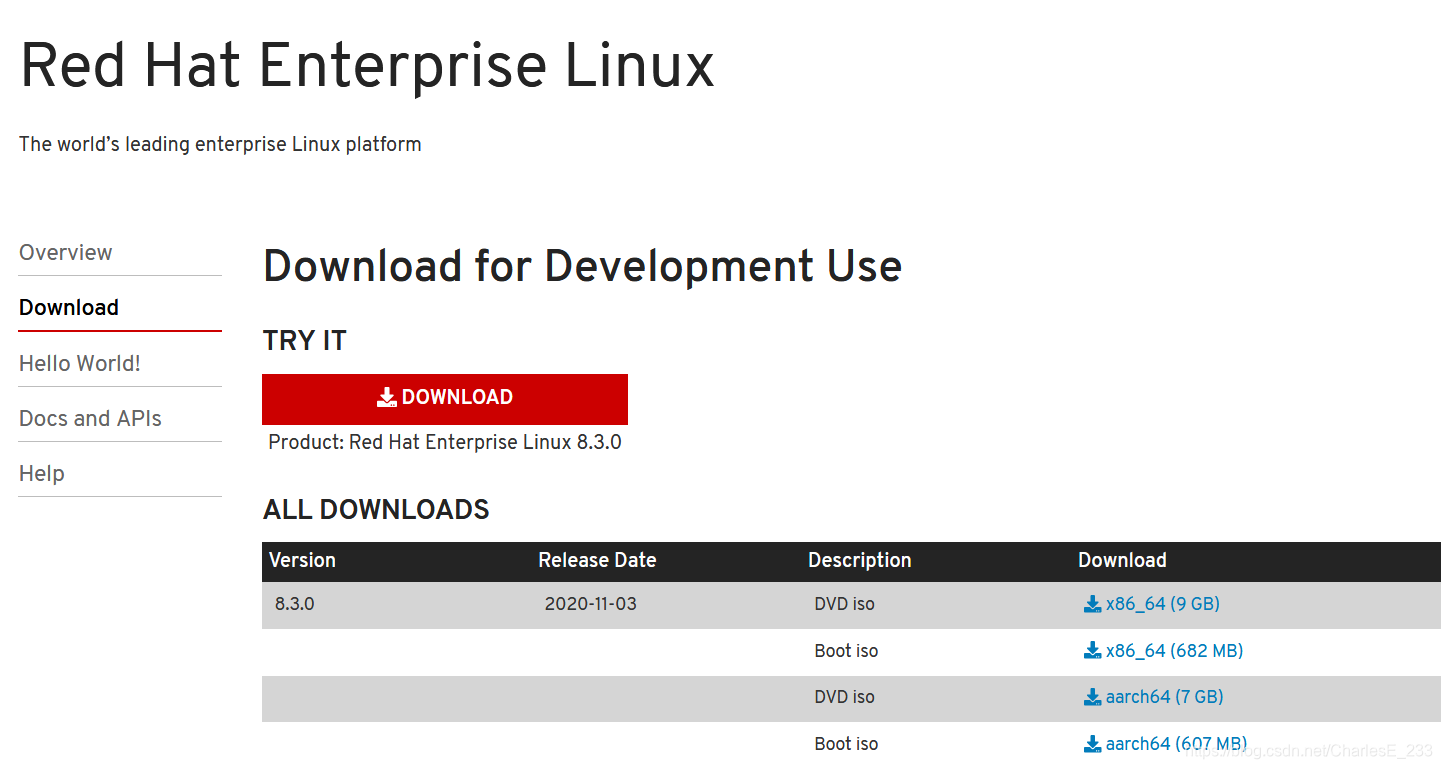Click the Product: Red Hat Enterprise Linux 8.3.0 text
The image size is (1442, 769).
click(x=444, y=442)
